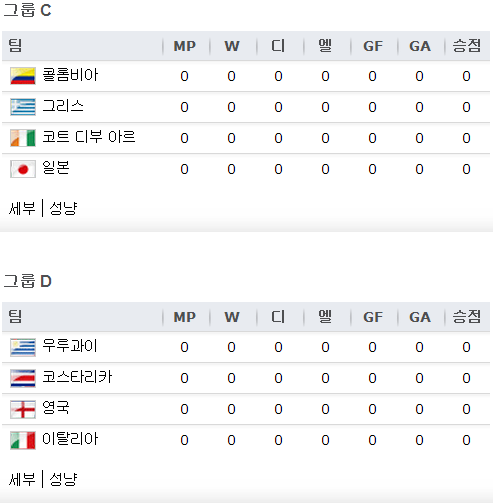
Task: Click 성냥 link under Group C
Action: coord(63,208)
